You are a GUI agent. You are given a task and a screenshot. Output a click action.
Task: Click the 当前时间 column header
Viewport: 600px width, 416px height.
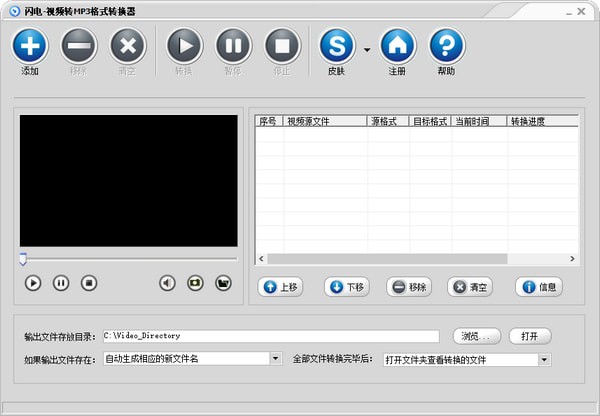click(479, 121)
